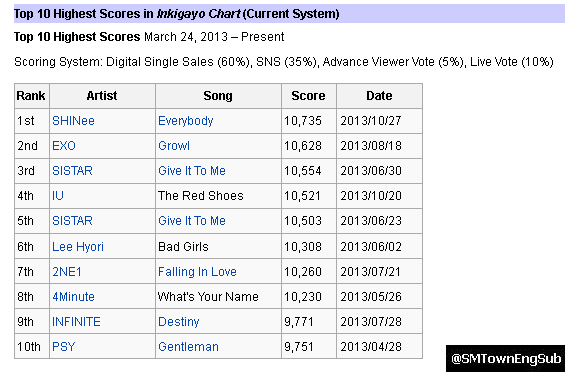
Task: Open the EXO artist link
Action: coord(64,146)
